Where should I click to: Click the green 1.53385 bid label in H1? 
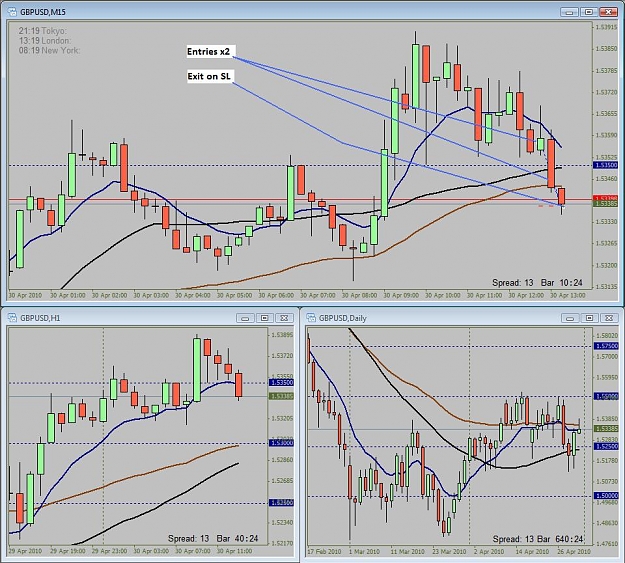pos(281,396)
